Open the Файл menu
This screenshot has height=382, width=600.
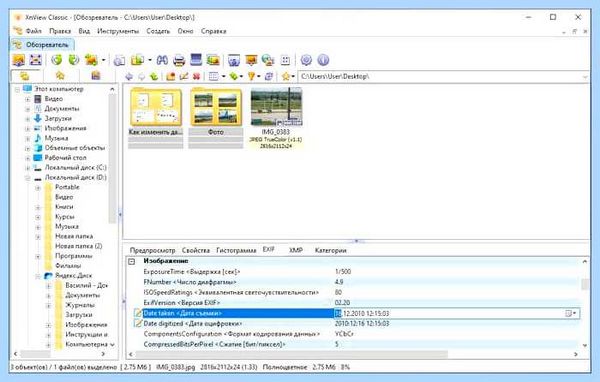pos(34,31)
